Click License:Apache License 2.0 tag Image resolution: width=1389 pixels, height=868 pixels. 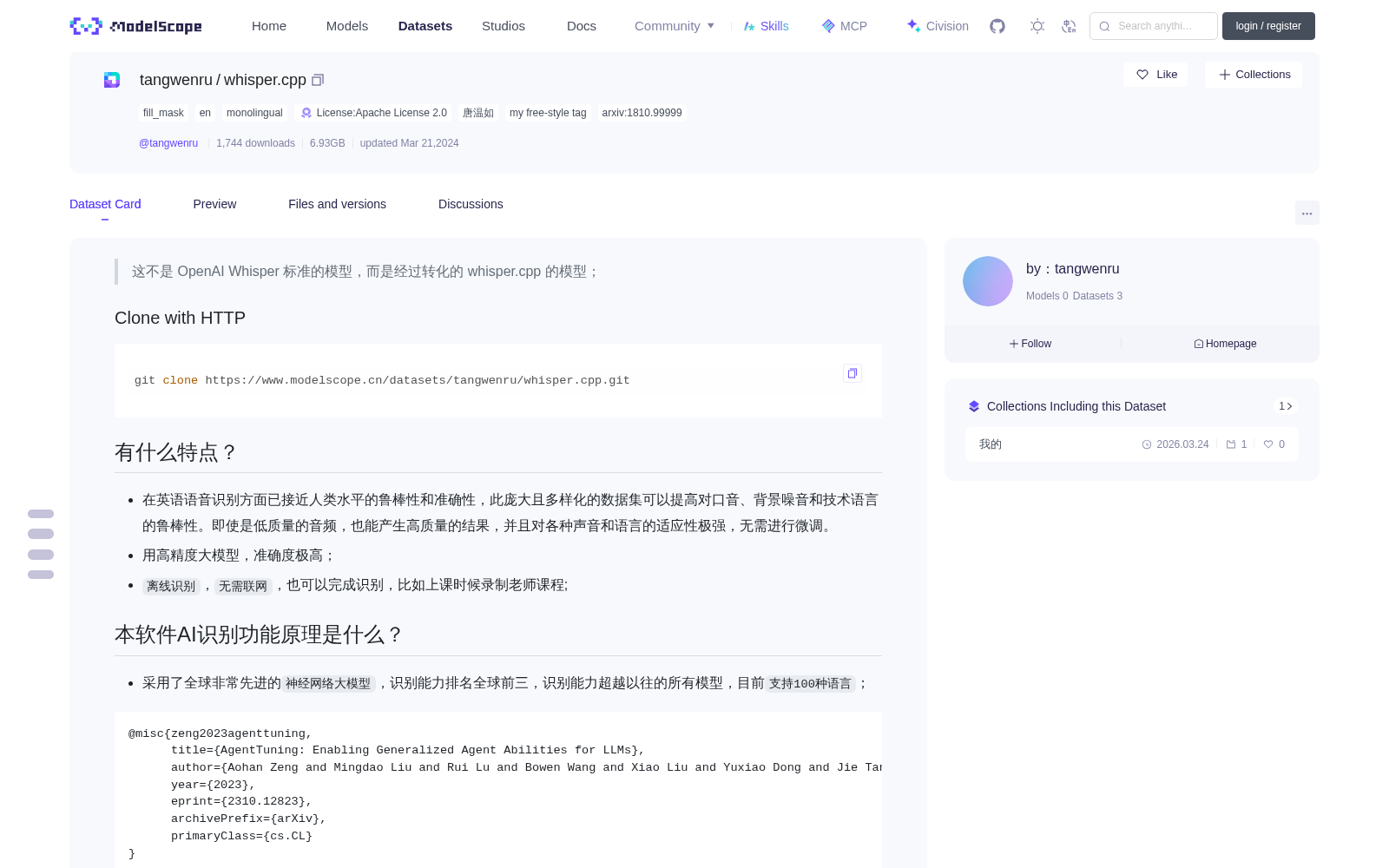pos(373,113)
